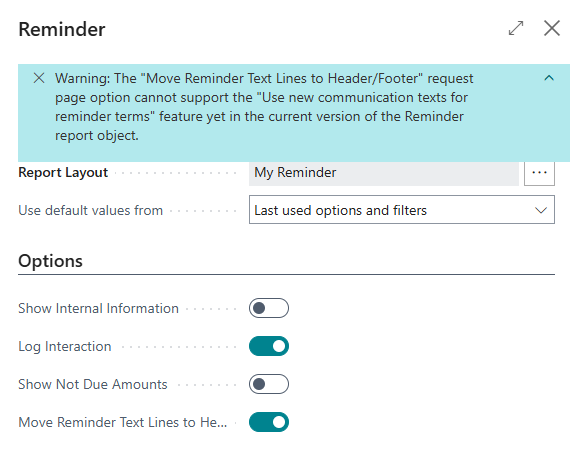The image size is (579, 457).
Task: Click the Options section heading
Action: pyautogui.click(x=50, y=261)
